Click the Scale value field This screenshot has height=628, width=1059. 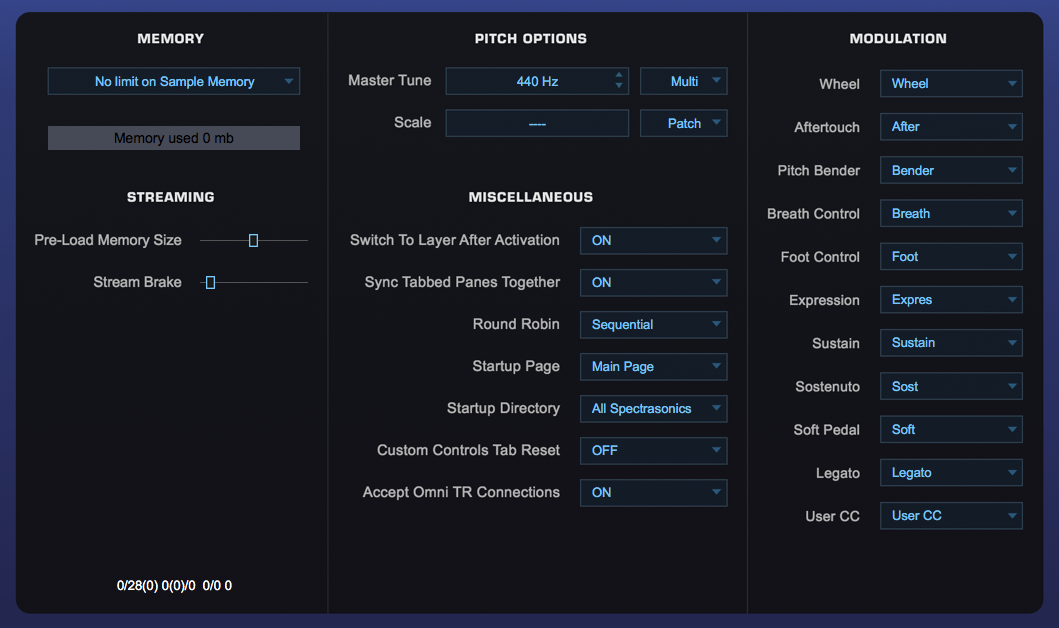click(537, 123)
